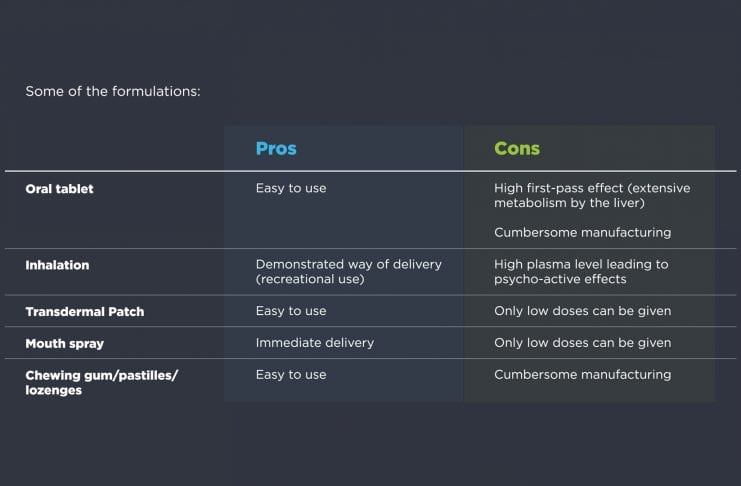The width and height of the screenshot is (741, 486).
Task: Click Transdermal Patch 'Easy to use' cell
Action: click(291, 311)
